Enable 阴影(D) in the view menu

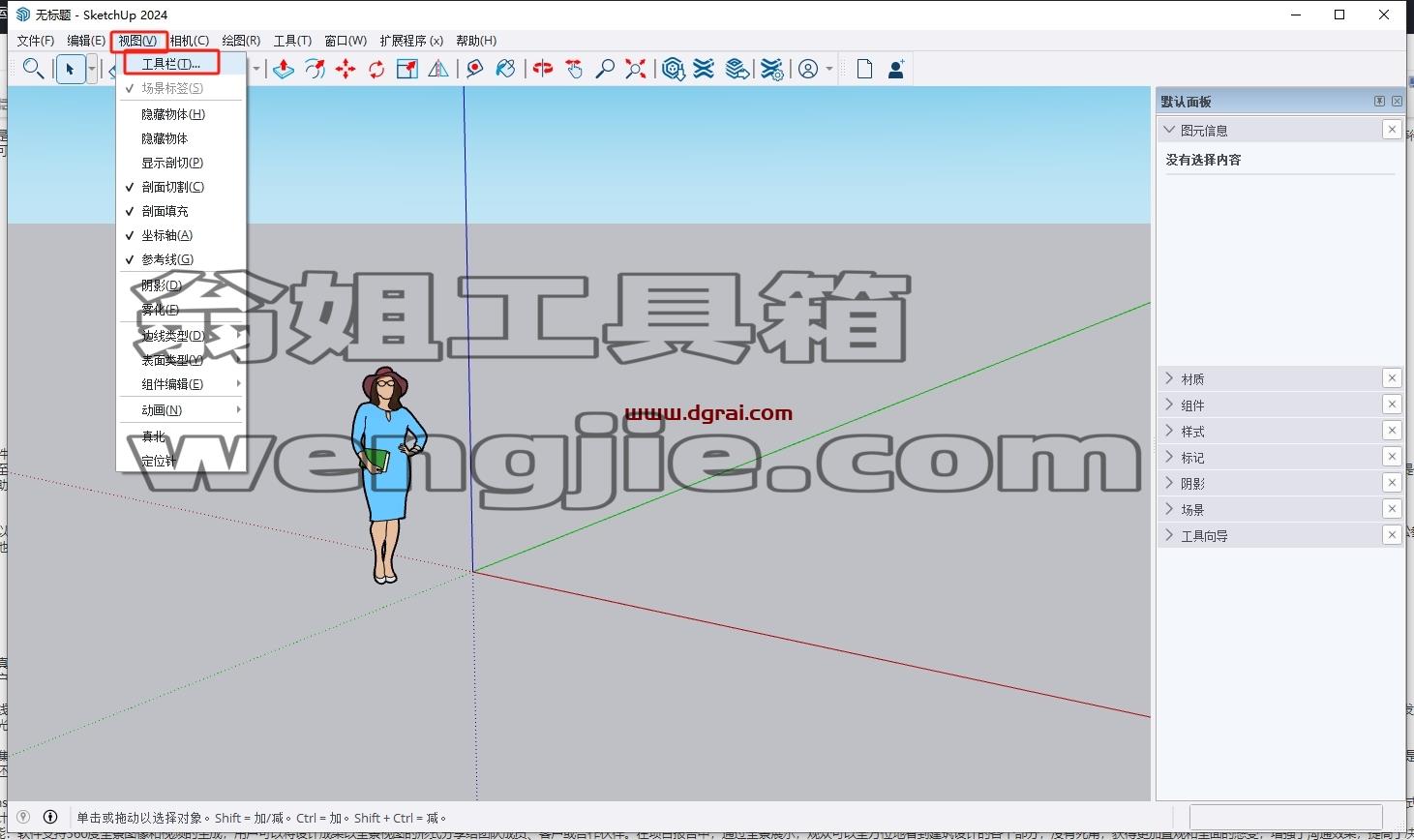pos(181,285)
